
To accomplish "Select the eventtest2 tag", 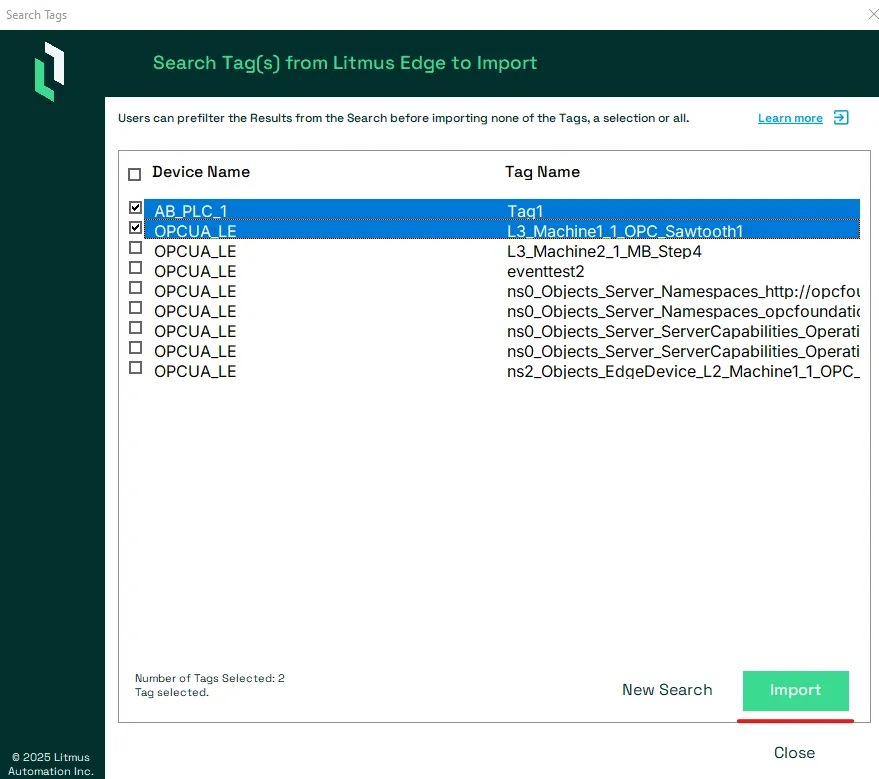I will pyautogui.click(x=545, y=272).
